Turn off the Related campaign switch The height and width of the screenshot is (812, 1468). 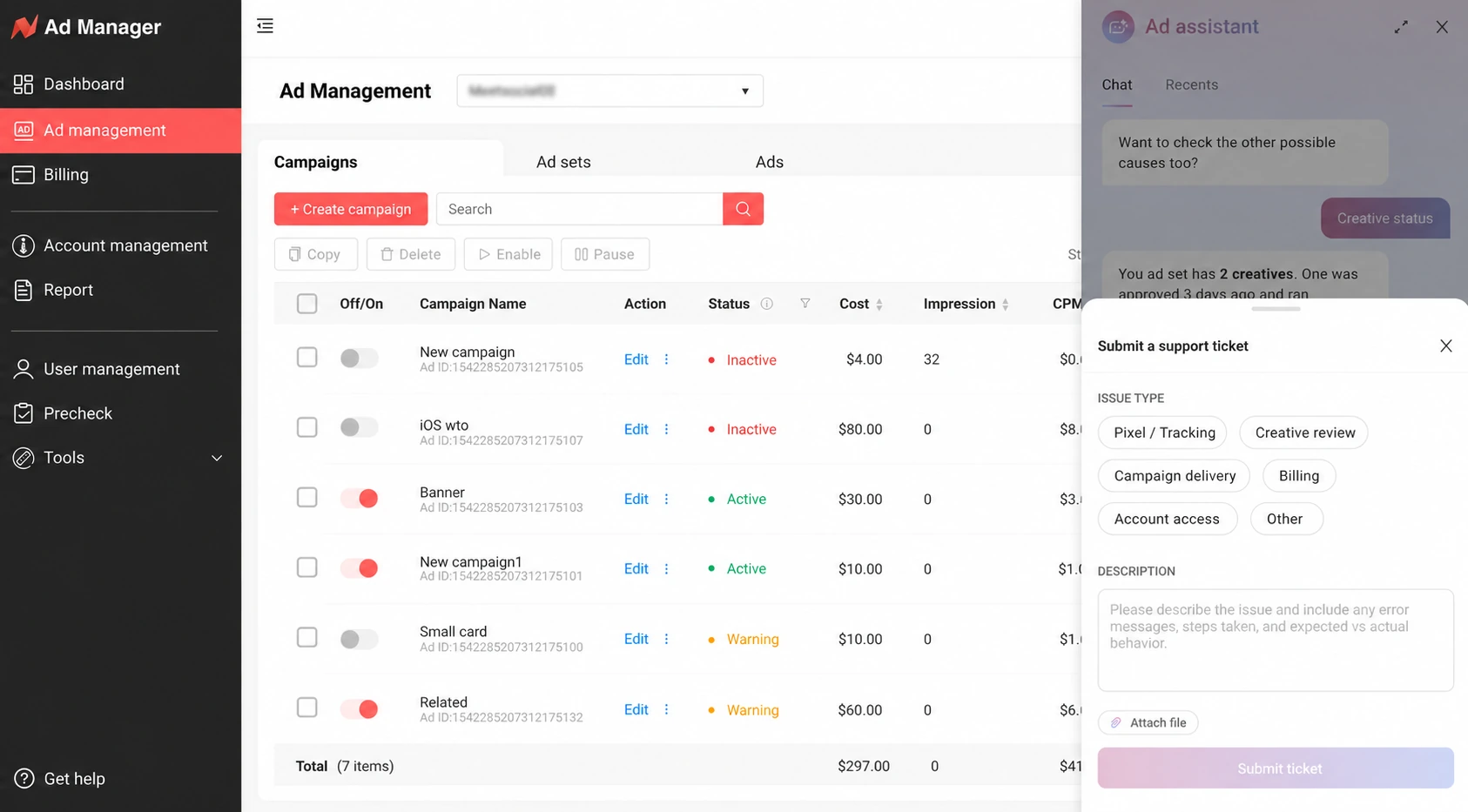click(x=359, y=708)
